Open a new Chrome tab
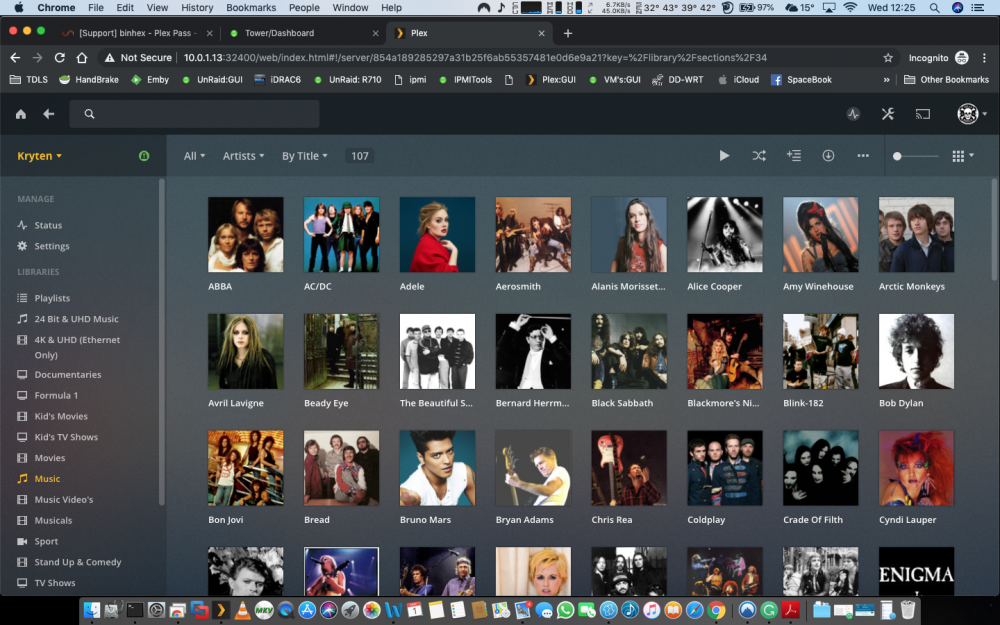 [x=568, y=33]
